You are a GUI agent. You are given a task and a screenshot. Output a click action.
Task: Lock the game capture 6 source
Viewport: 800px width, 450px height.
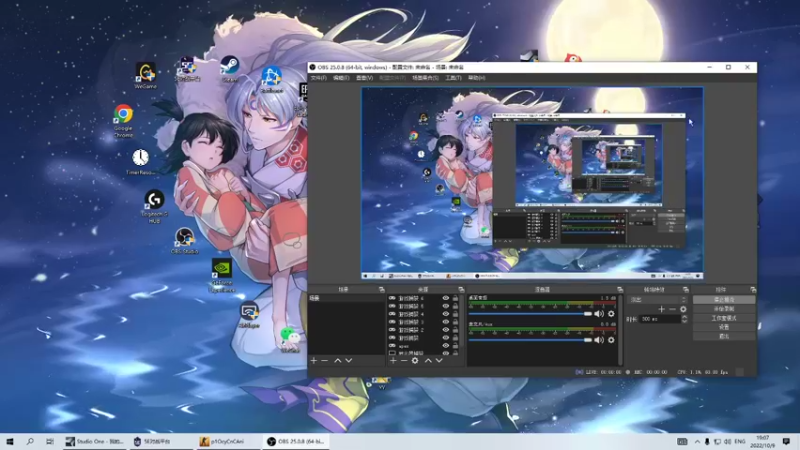coord(455,298)
